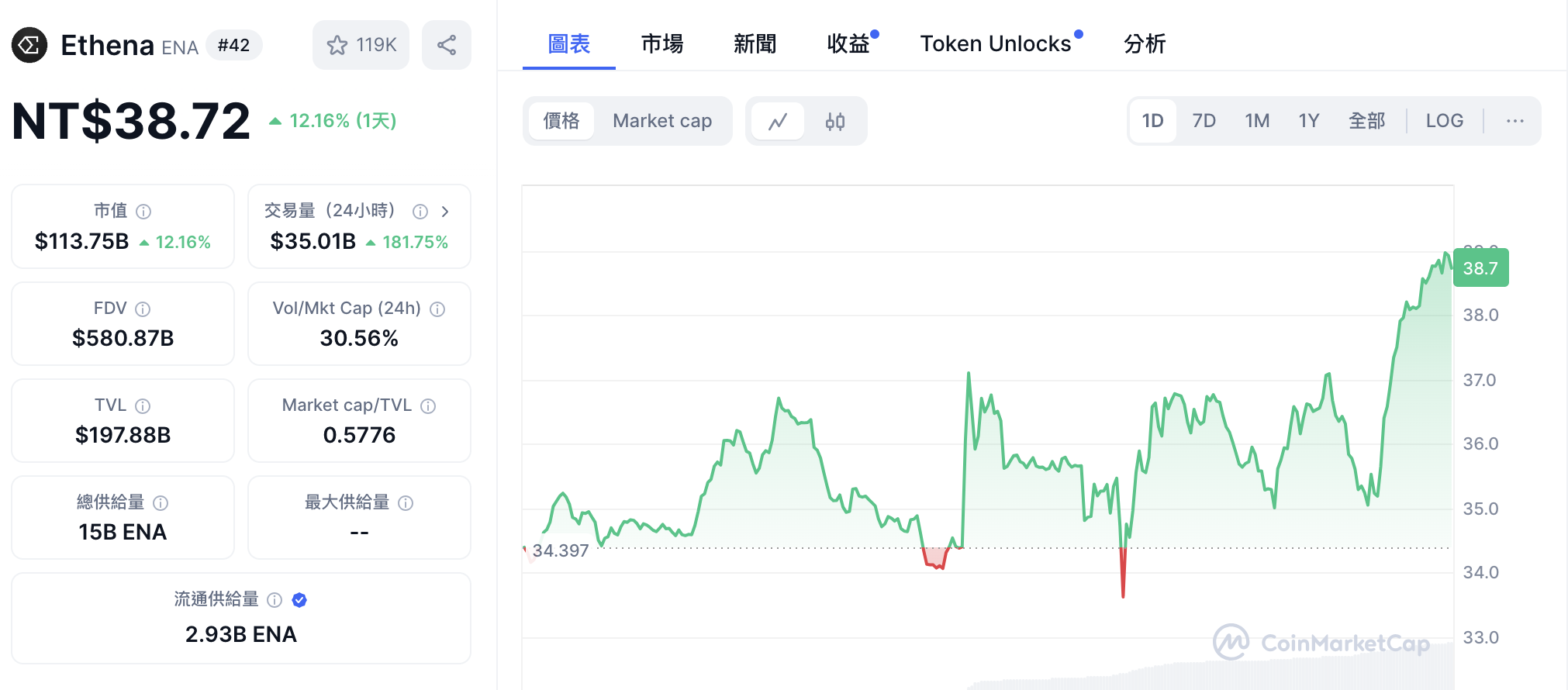Image resolution: width=1568 pixels, height=690 pixels.
Task: Toggle the 價格 display mode
Action: (x=561, y=121)
